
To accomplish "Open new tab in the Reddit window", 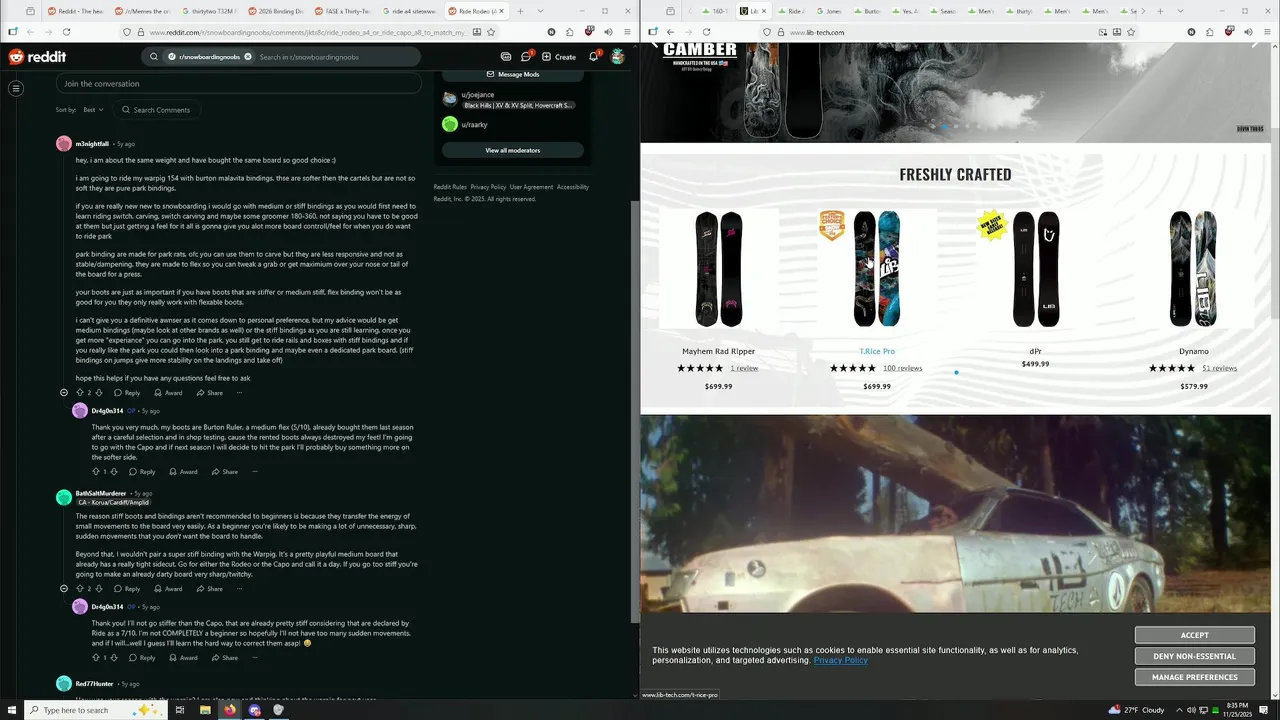I will pyautogui.click(x=521, y=11).
